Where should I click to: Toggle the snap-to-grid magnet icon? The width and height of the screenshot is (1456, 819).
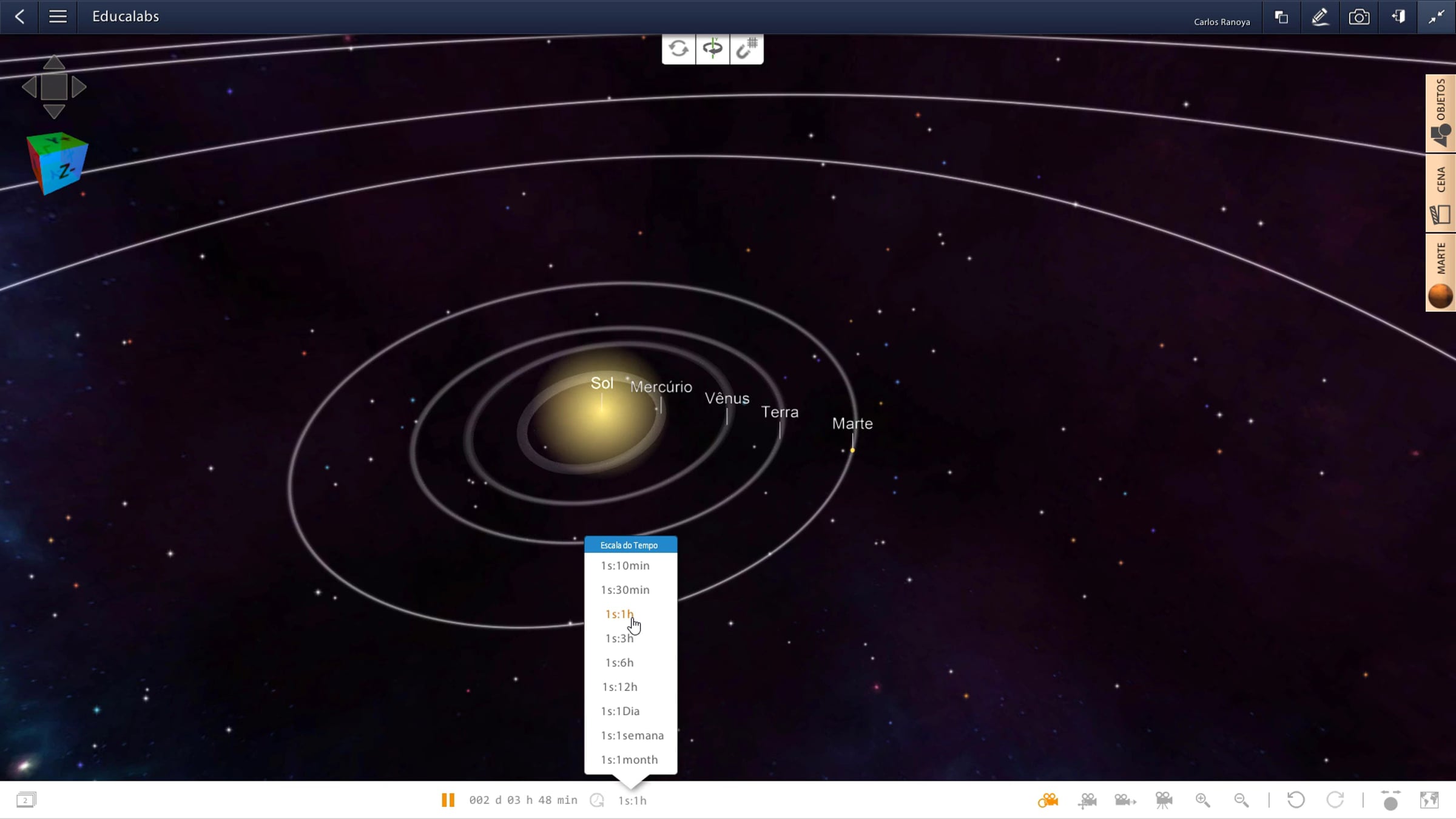[x=747, y=49]
